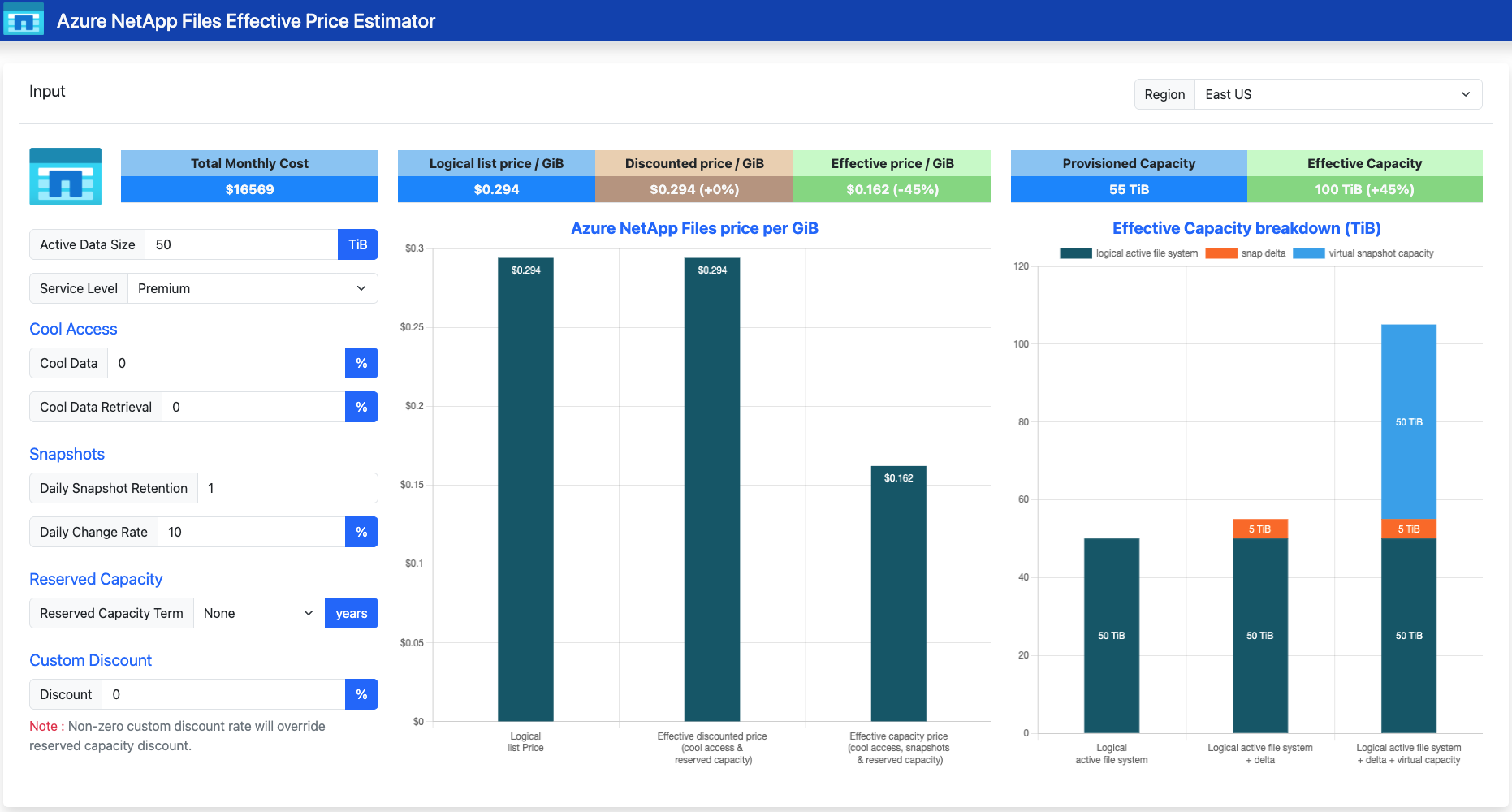Expand the Reserved Capacity Term dropdown set to None
1512x812 pixels.
pyautogui.click(x=259, y=613)
